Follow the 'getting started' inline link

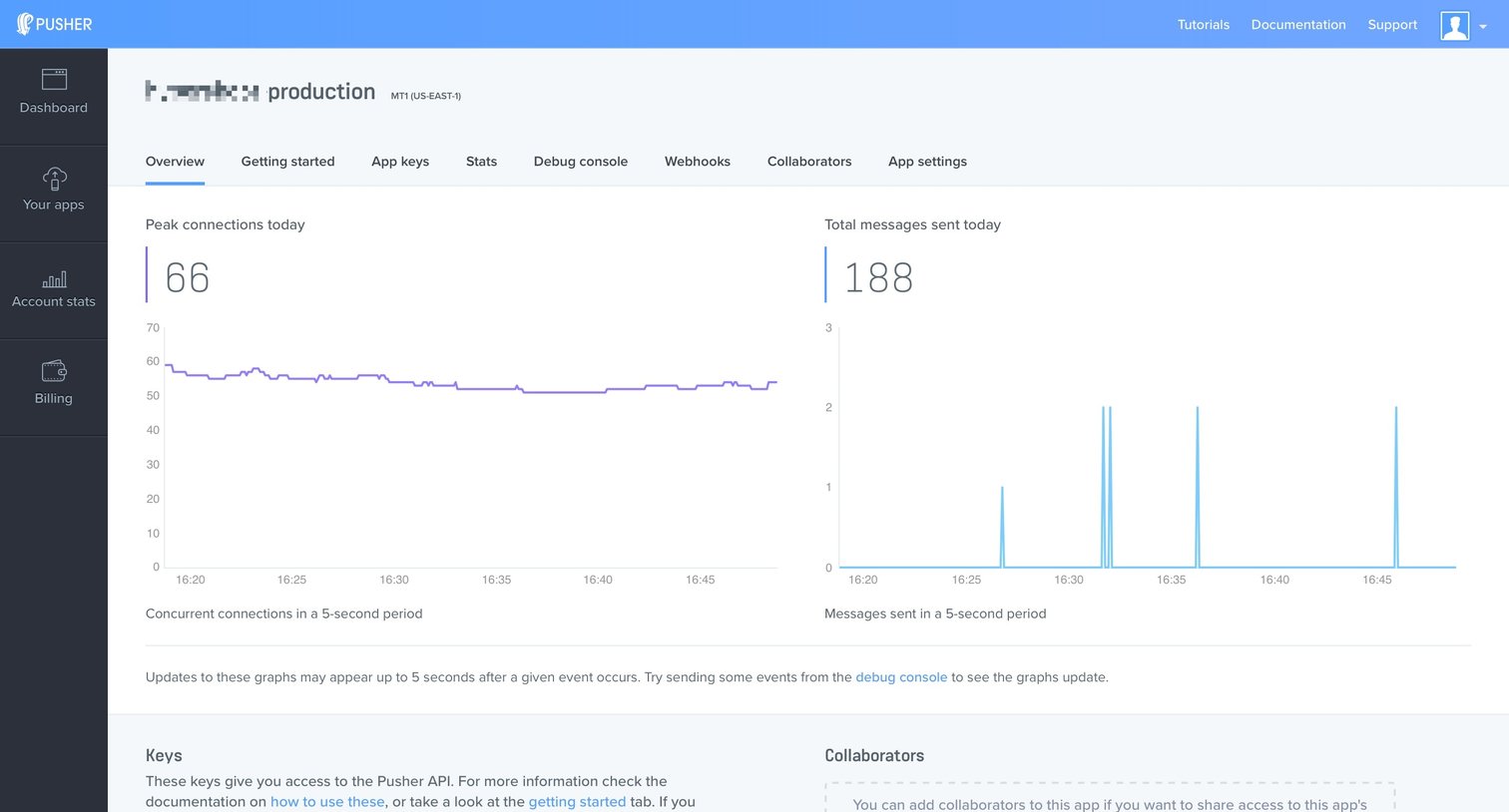(577, 802)
